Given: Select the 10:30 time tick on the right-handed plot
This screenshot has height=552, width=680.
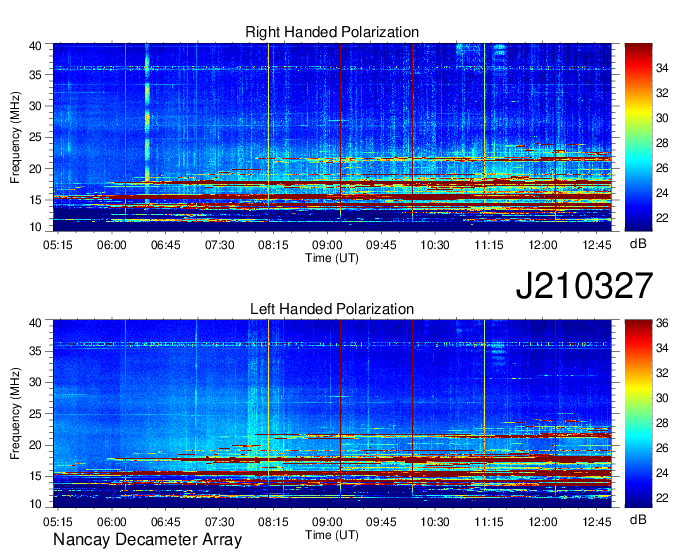Looking at the screenshot, I should (x=435, y=245).
